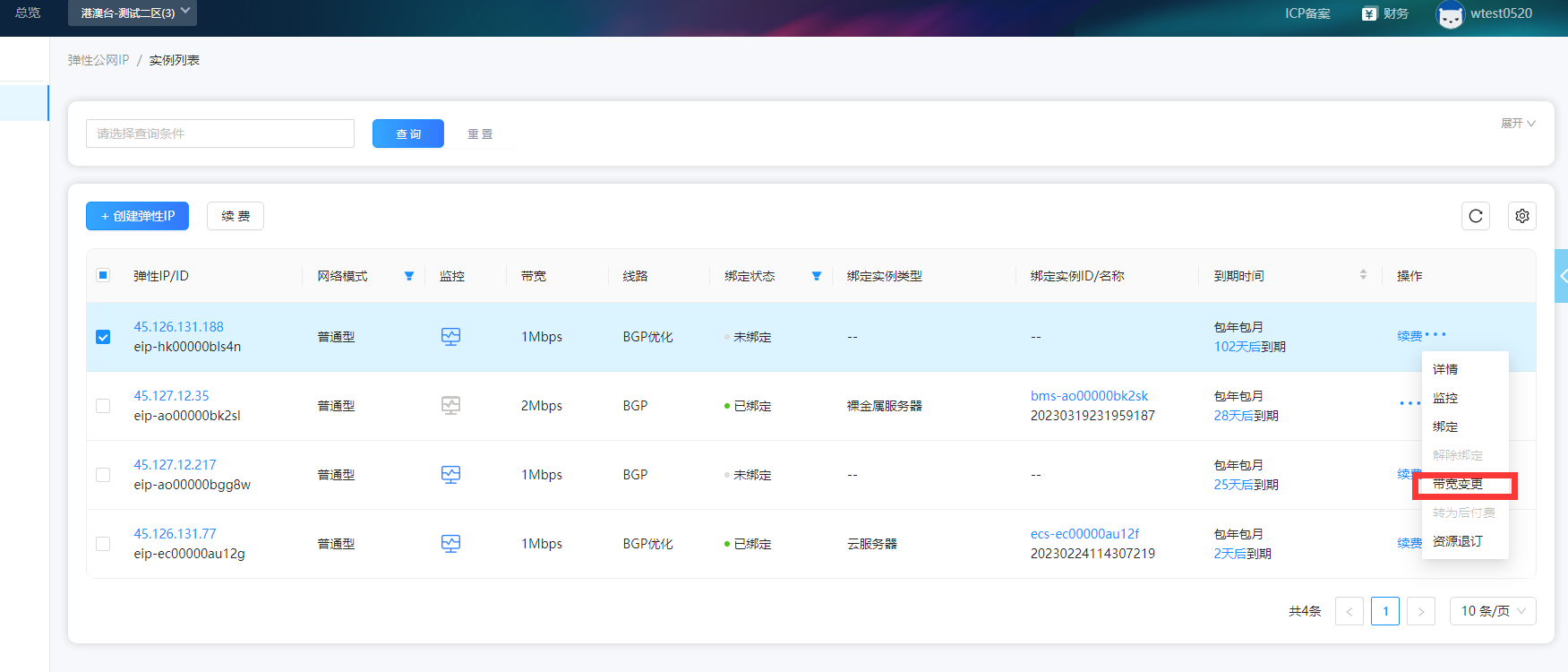Click 续费 link for 45.126.131.188 row
This screenshot has width=1568, height=672.
tap(1409, 336)
